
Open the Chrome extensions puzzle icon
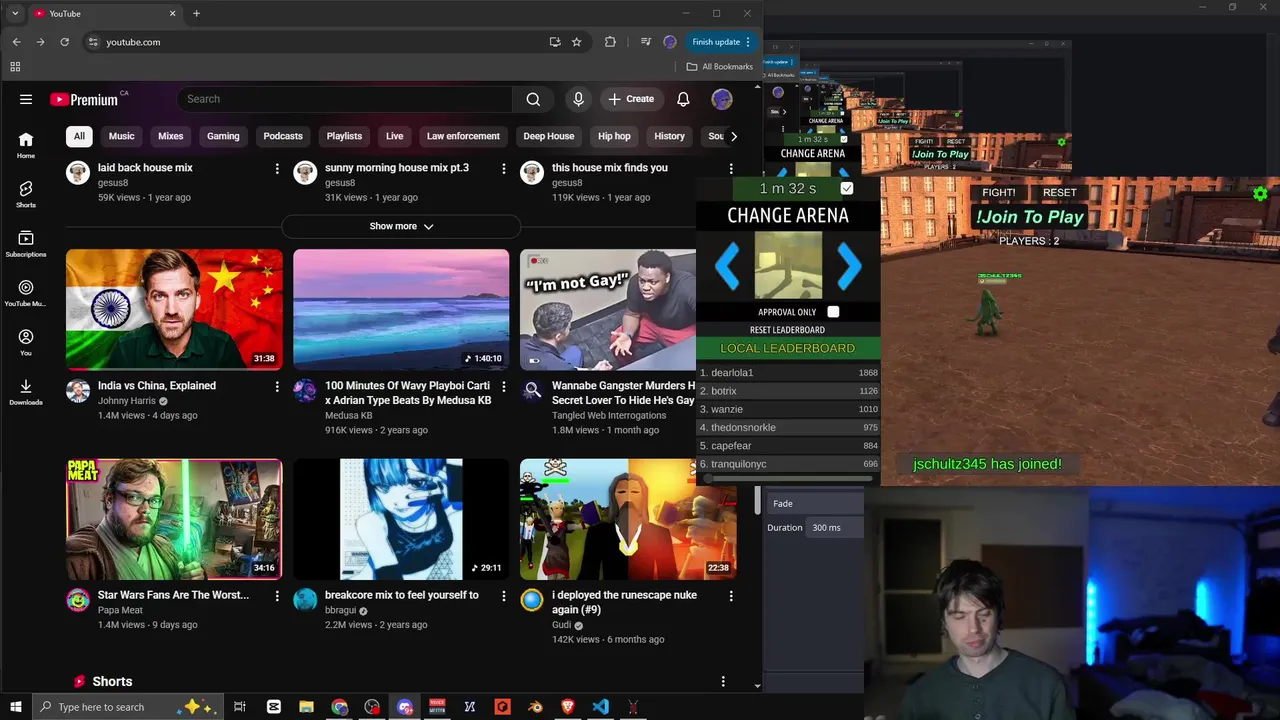610,42
